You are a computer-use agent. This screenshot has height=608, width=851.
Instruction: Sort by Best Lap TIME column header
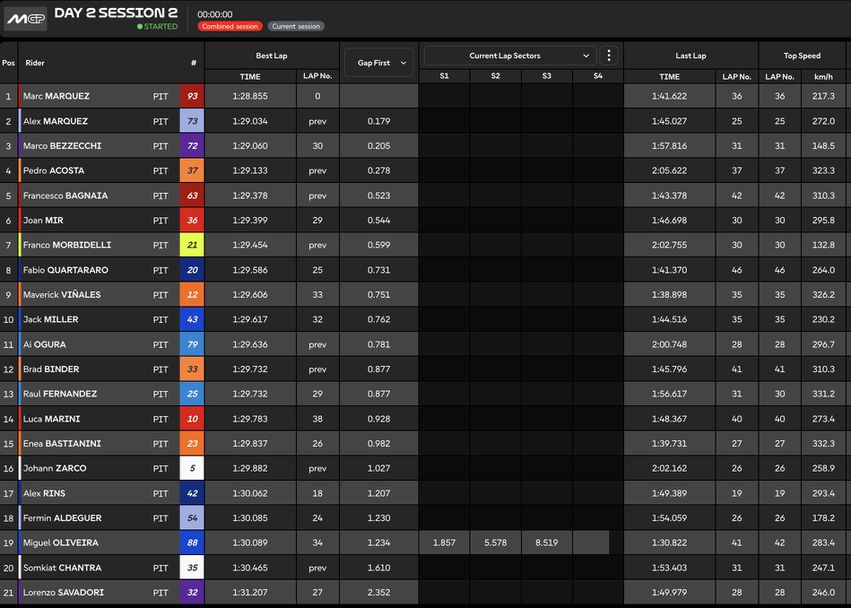coord(250,77)
